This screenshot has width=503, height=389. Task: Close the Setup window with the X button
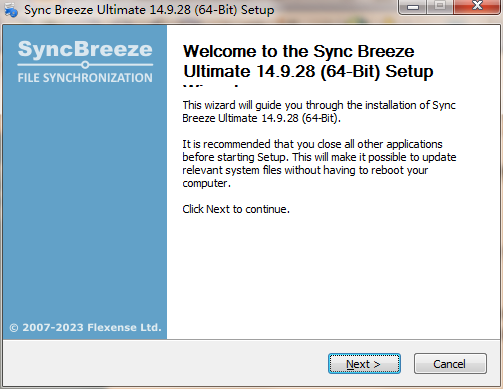pos(477,6)
